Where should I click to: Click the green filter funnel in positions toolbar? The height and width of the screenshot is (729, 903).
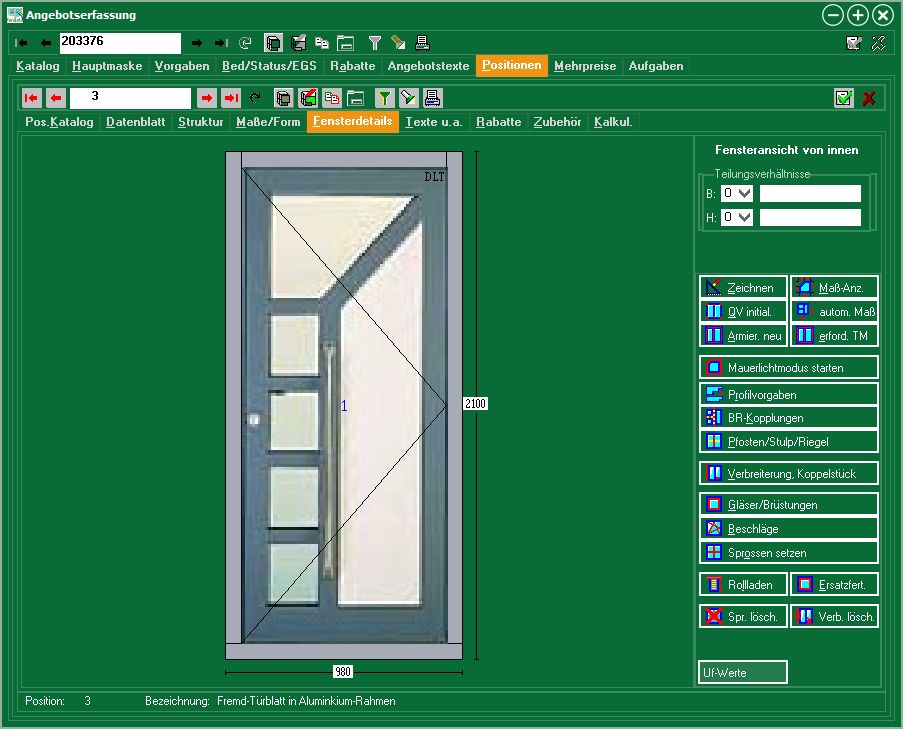pos(385,98)
